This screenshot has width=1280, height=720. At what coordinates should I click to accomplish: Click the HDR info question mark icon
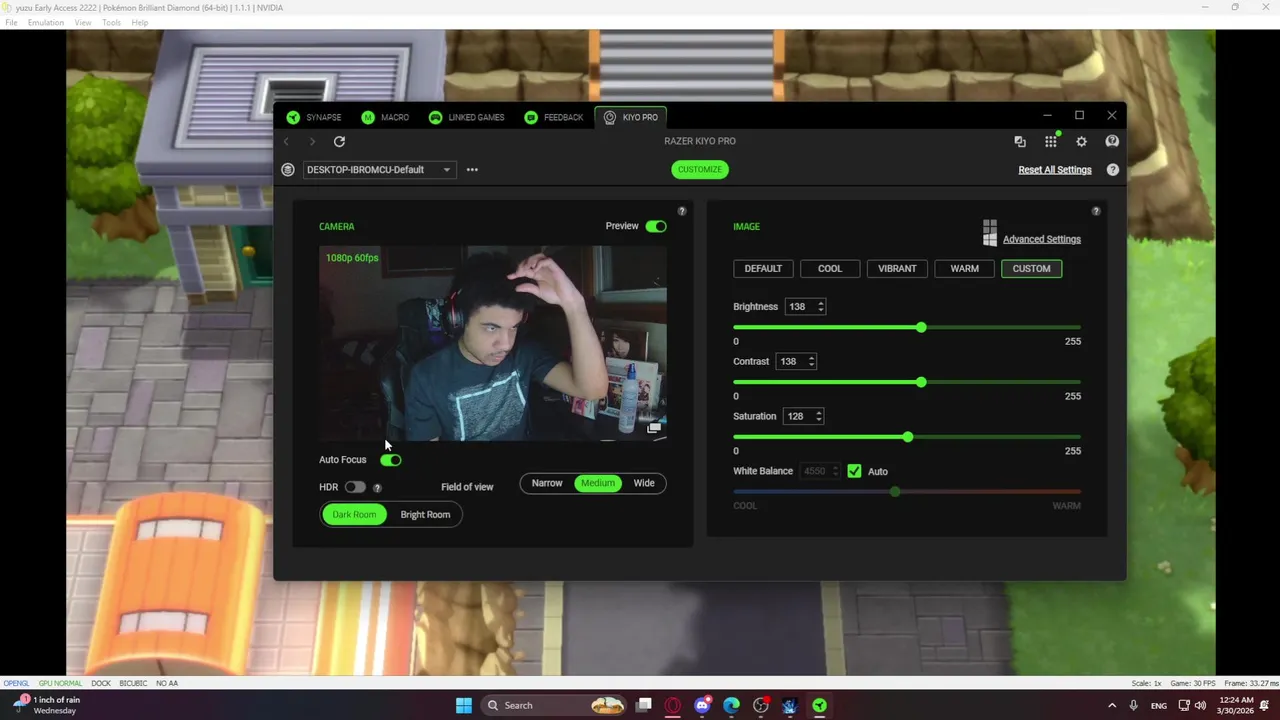[x=377, y=488]
